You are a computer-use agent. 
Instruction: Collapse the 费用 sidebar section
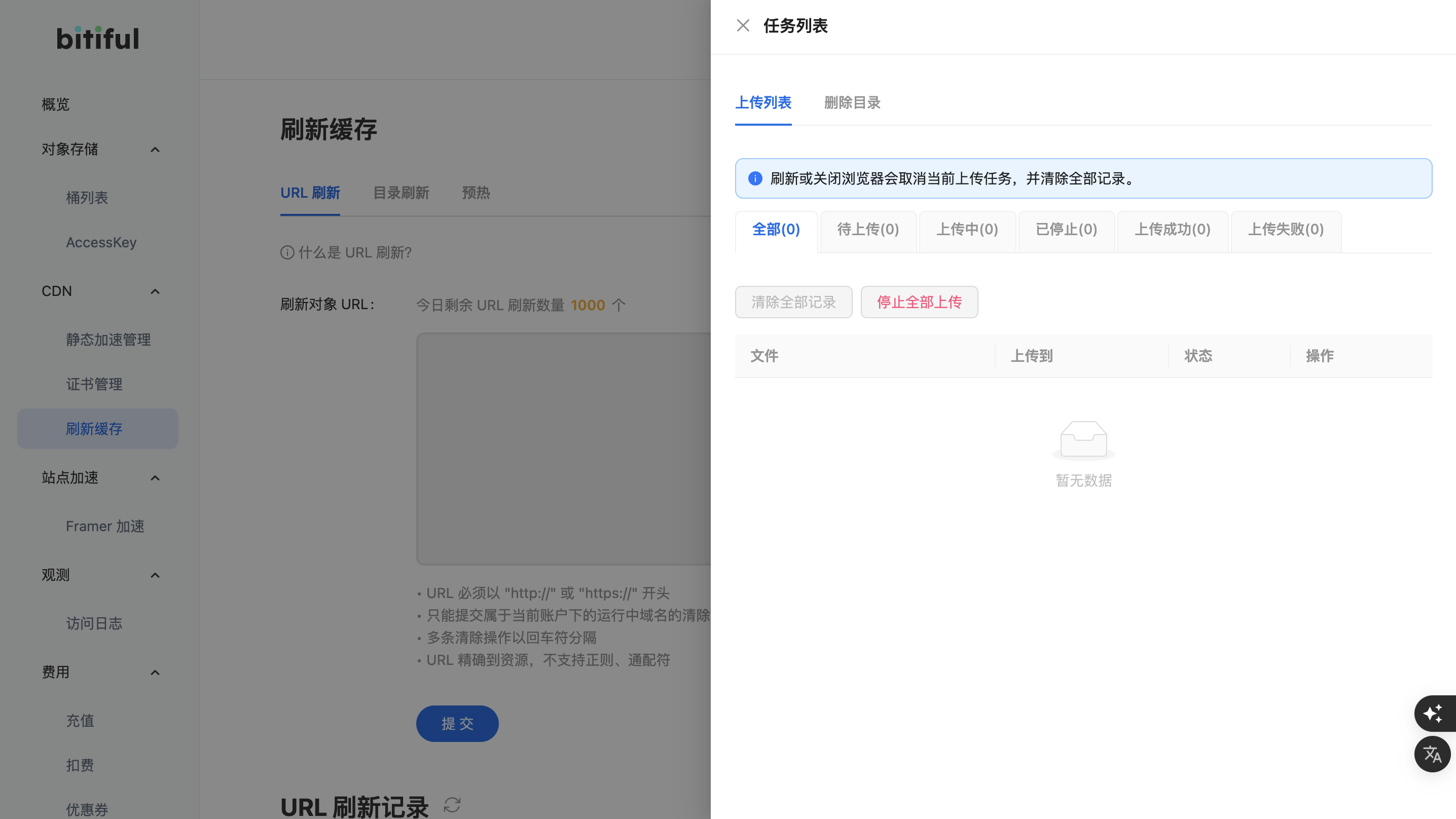[156, 673]
